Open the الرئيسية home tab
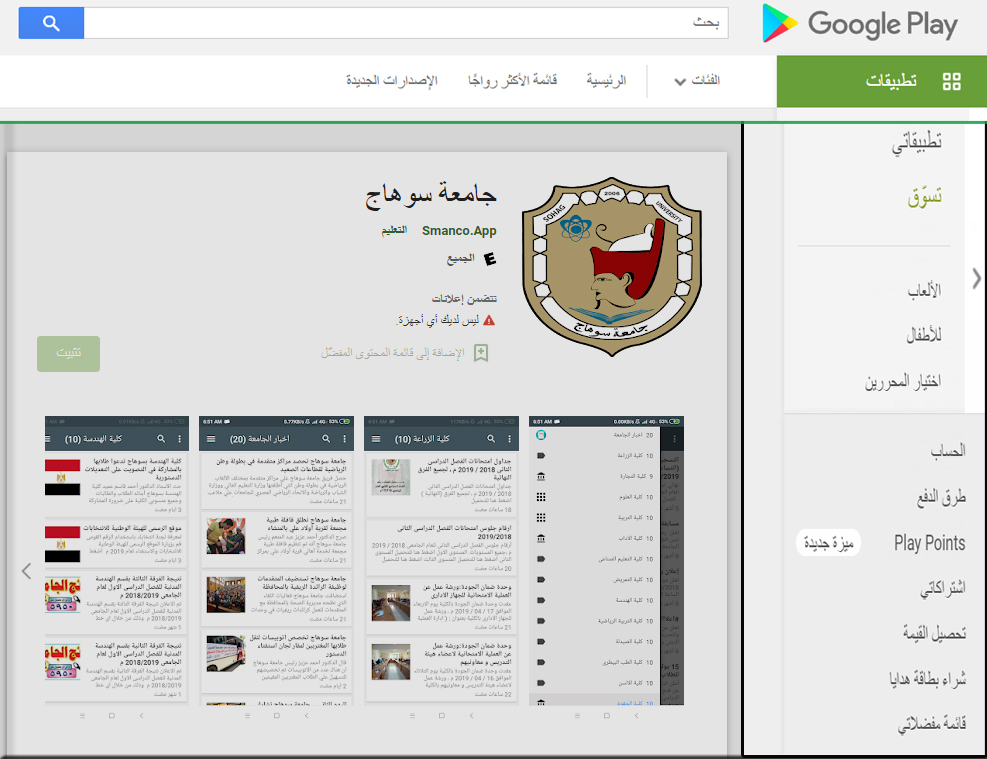Viewport: 987px width, 759px height. pos(606,81)
